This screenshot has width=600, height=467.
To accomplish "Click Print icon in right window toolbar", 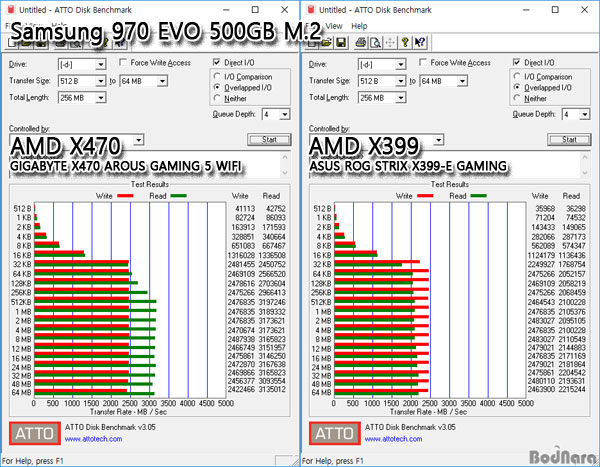I will [x=358, y=43].
